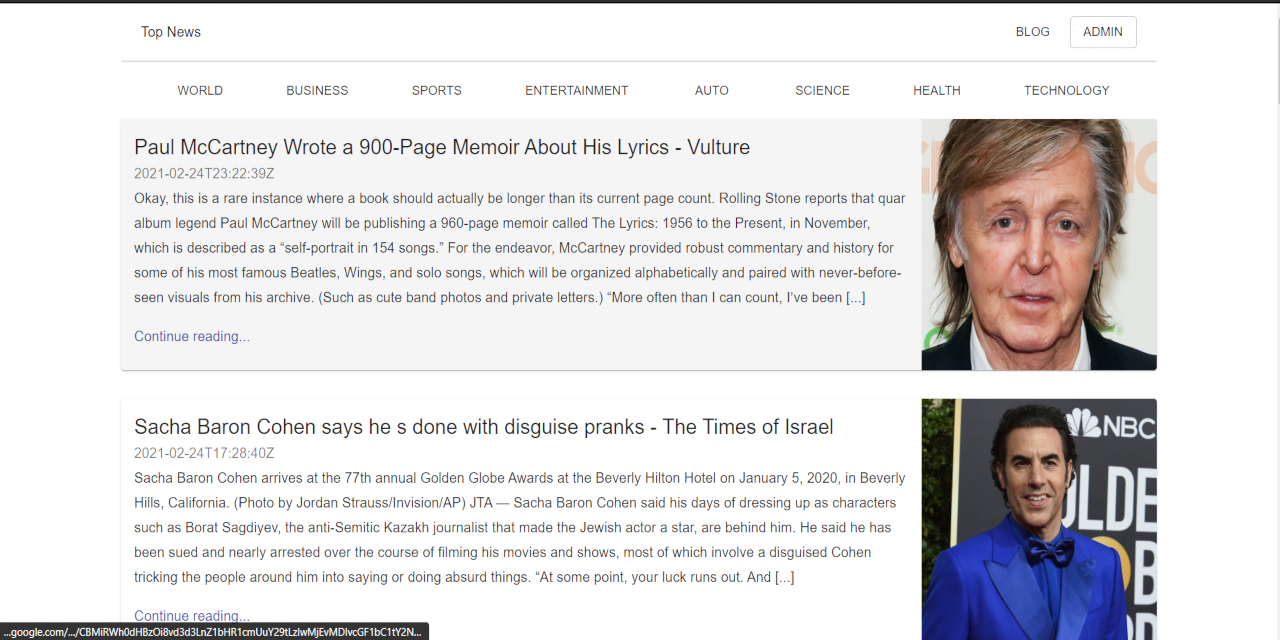Select the WORLD category
Viewport: 1280px width, 640px height.
(x=200, y=90)
